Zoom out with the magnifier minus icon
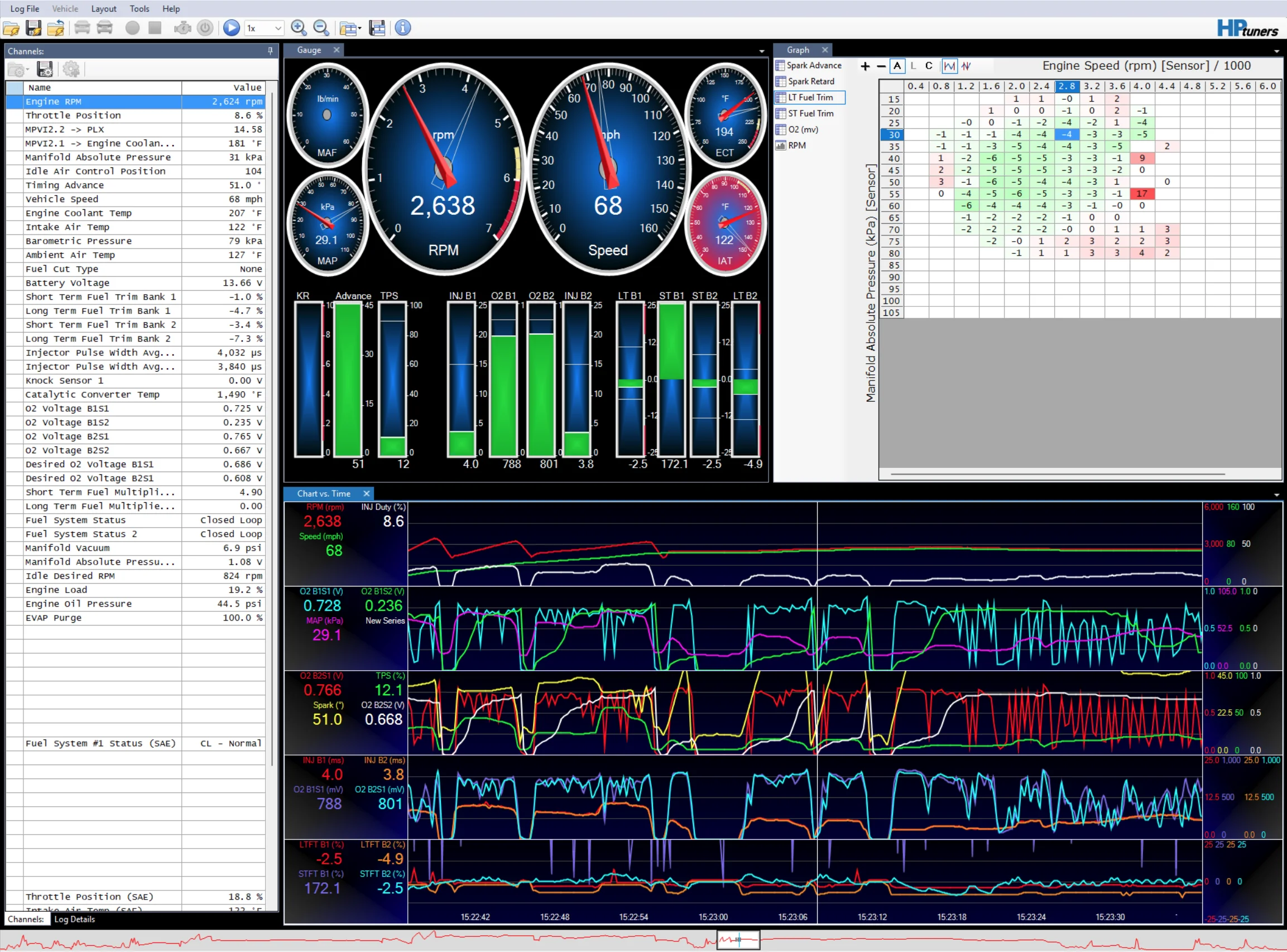Screen dimensions: 1287x952 (321, 28)
